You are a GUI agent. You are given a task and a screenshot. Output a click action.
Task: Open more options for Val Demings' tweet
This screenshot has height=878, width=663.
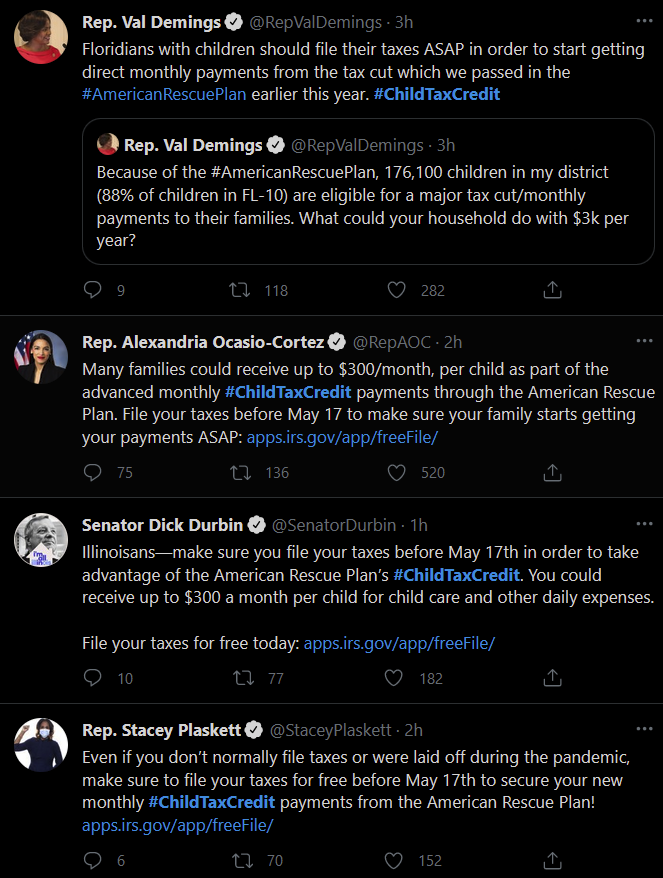(645, 21)
